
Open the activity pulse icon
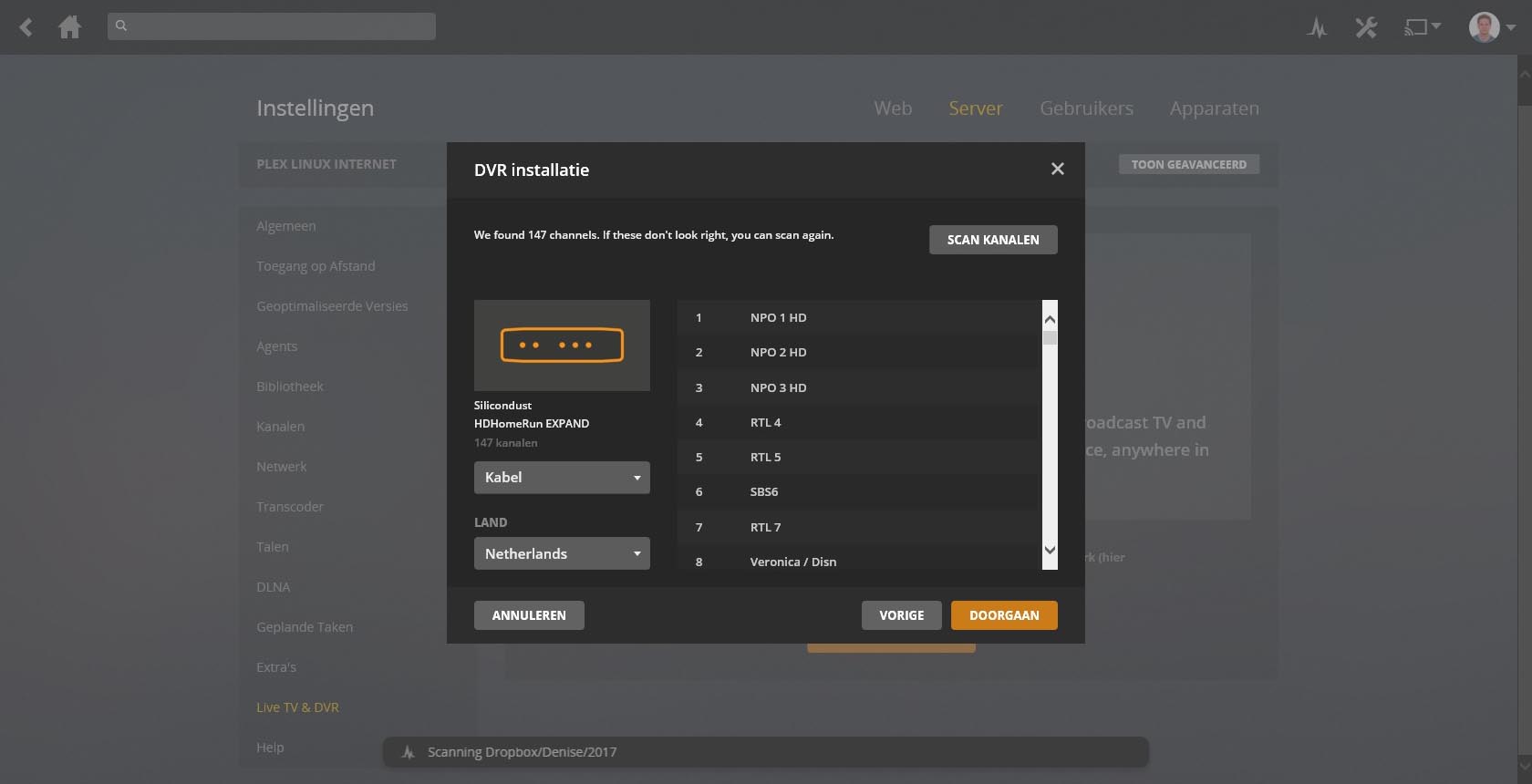click(x=1316, y=27)
